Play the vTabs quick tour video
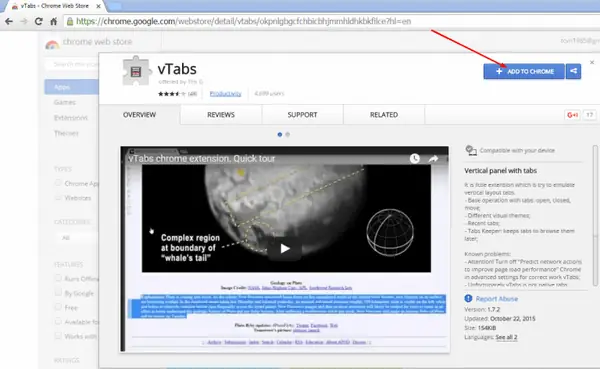This screenshot has height=369, width=600. pyautogui.click(x=284, y=249)
